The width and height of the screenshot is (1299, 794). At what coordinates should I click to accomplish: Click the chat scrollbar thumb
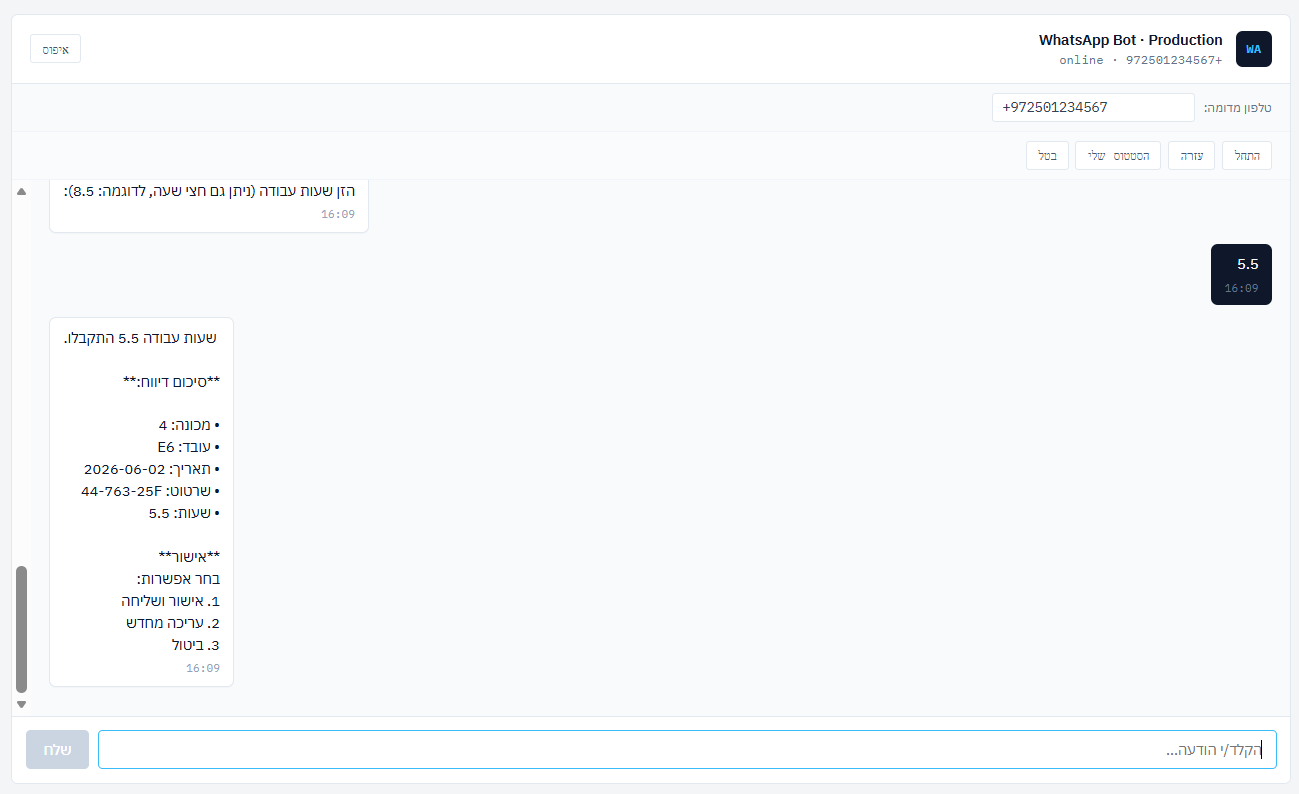pyautogui.click(x=22, y=630)
